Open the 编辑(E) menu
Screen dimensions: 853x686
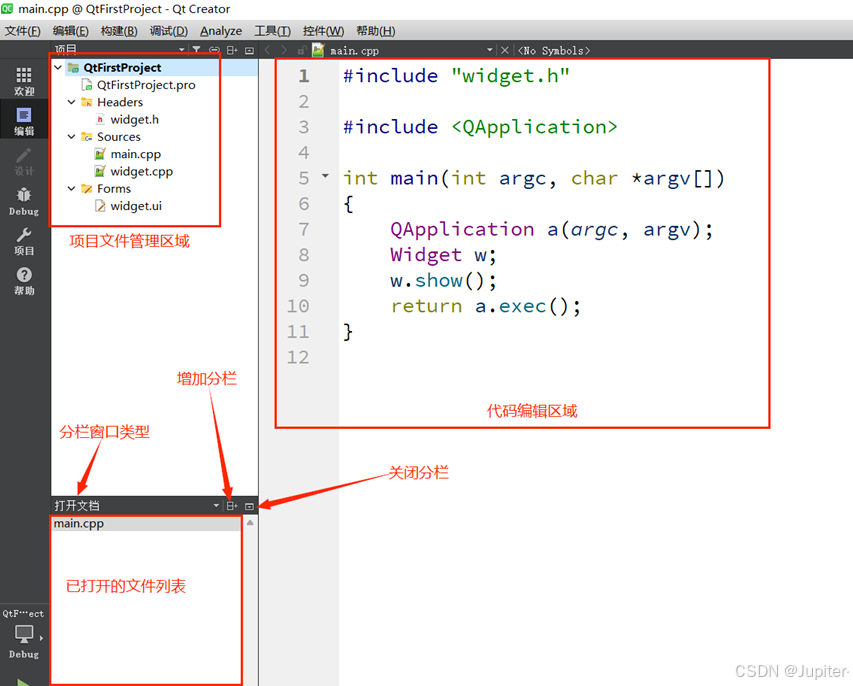(71, 31)
